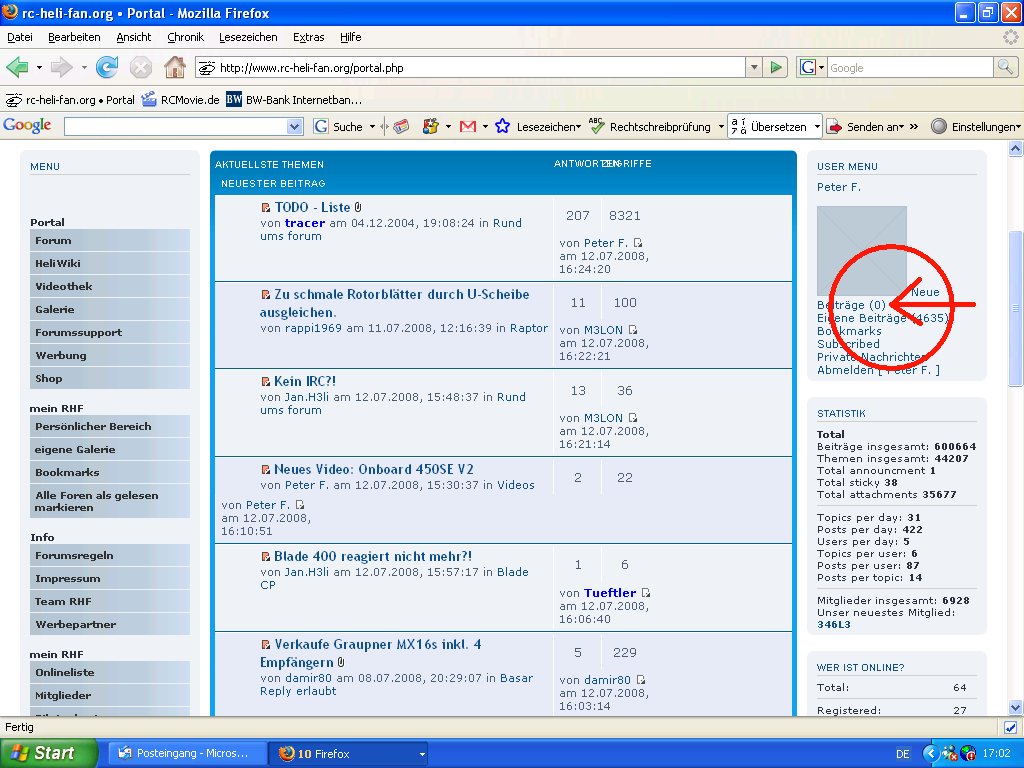Click the news icon in Google Toolbar
This screenshot has height=768, width=1024.
click(x=401, y=127)
